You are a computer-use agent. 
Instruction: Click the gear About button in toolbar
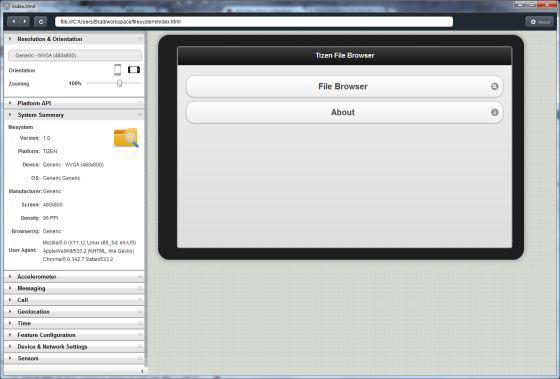[540, 22]
